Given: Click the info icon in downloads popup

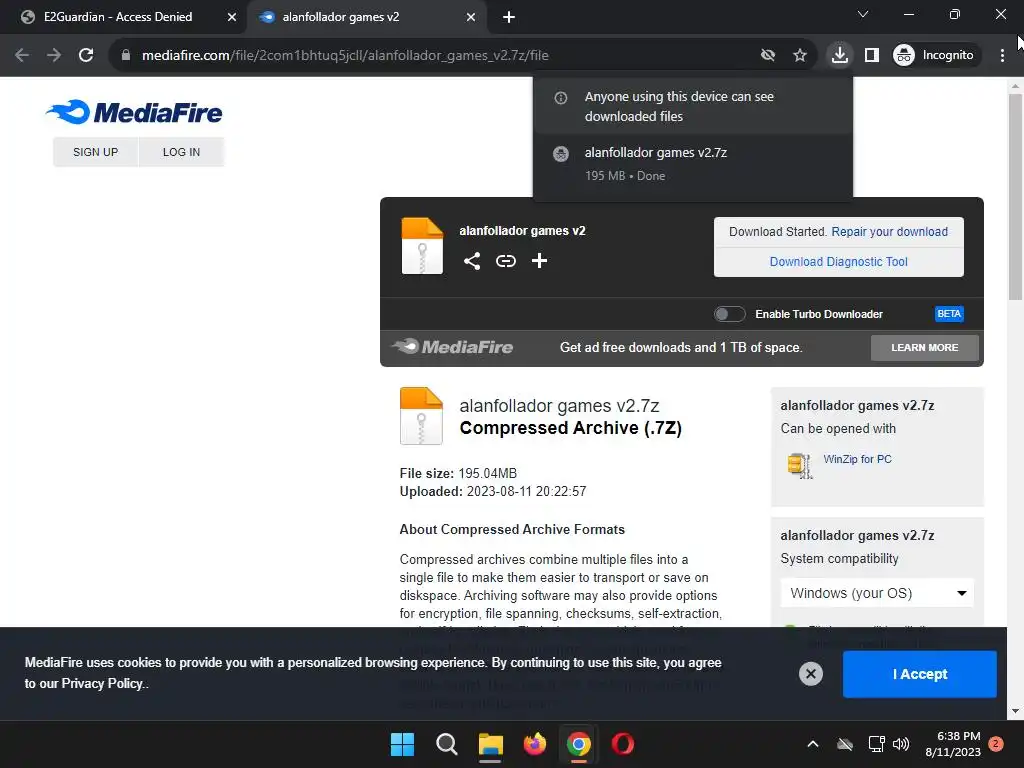Looking at the screenshot, I should pyautogui.click(x=560, y=98).
